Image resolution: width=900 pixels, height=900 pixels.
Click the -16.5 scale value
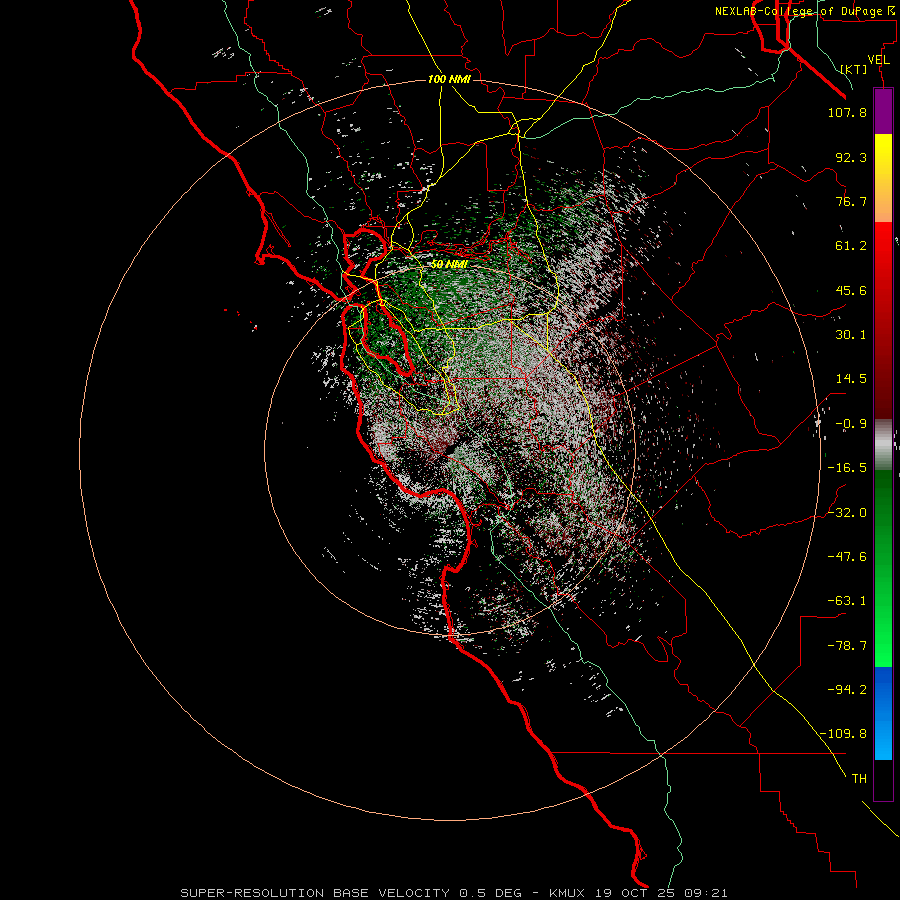click(x=847, y=468)
